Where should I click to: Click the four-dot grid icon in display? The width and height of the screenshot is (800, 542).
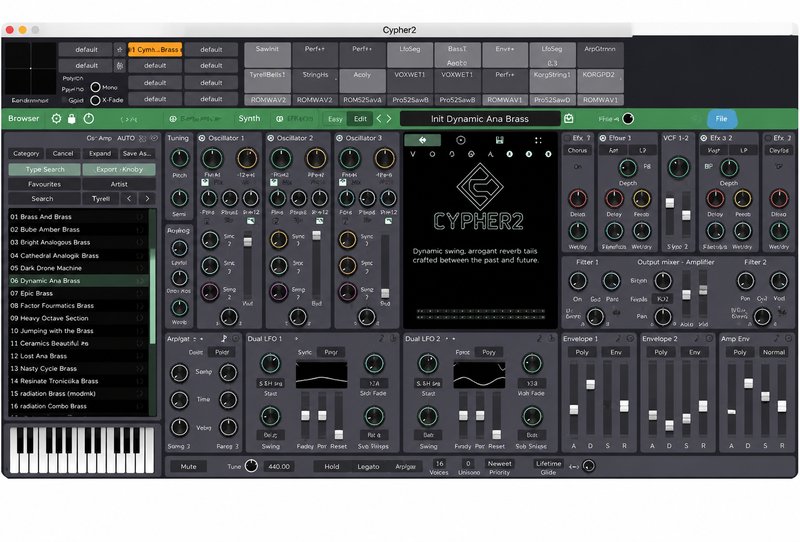click(538, 140)
